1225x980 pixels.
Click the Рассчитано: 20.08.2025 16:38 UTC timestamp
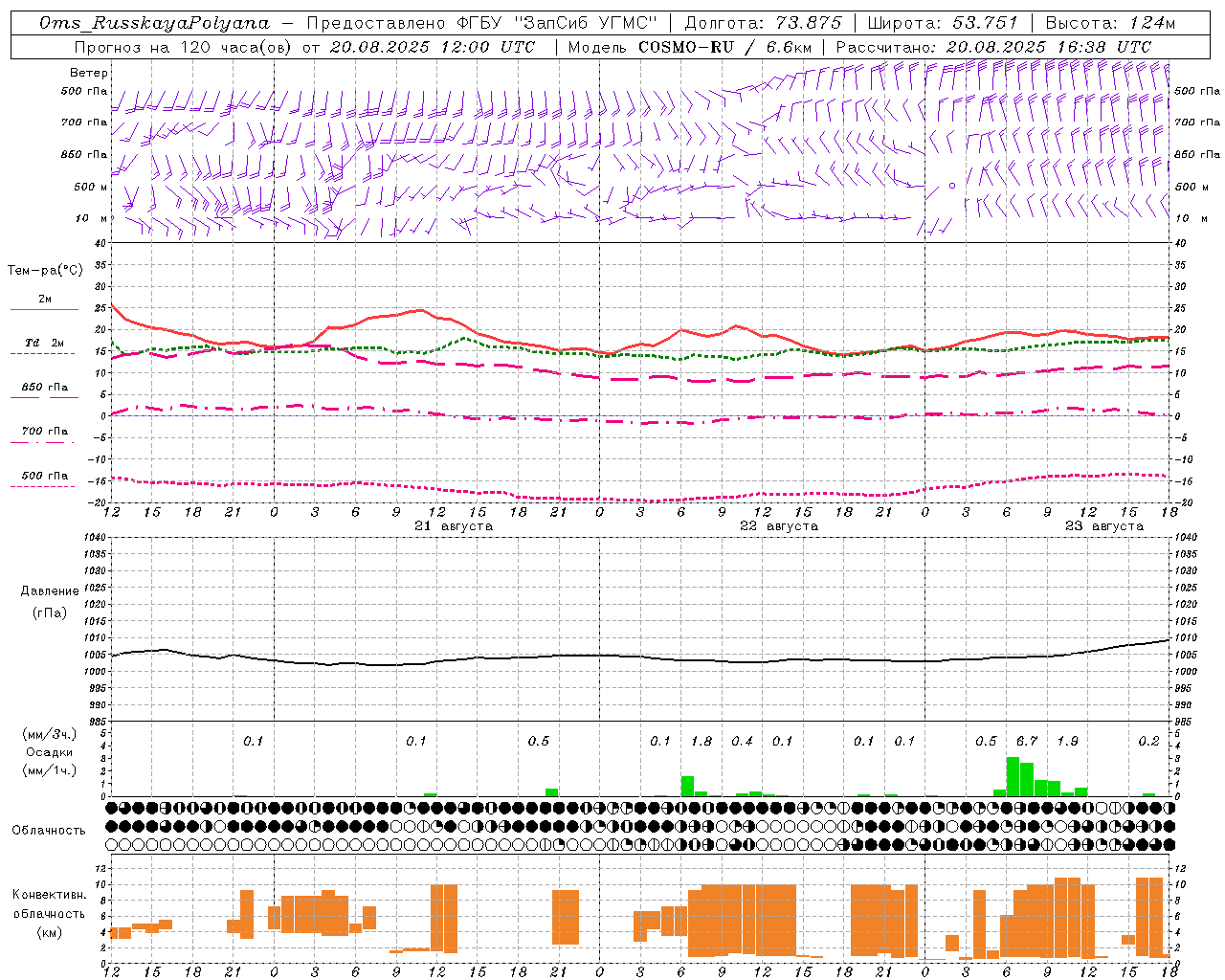click(993, 47)
